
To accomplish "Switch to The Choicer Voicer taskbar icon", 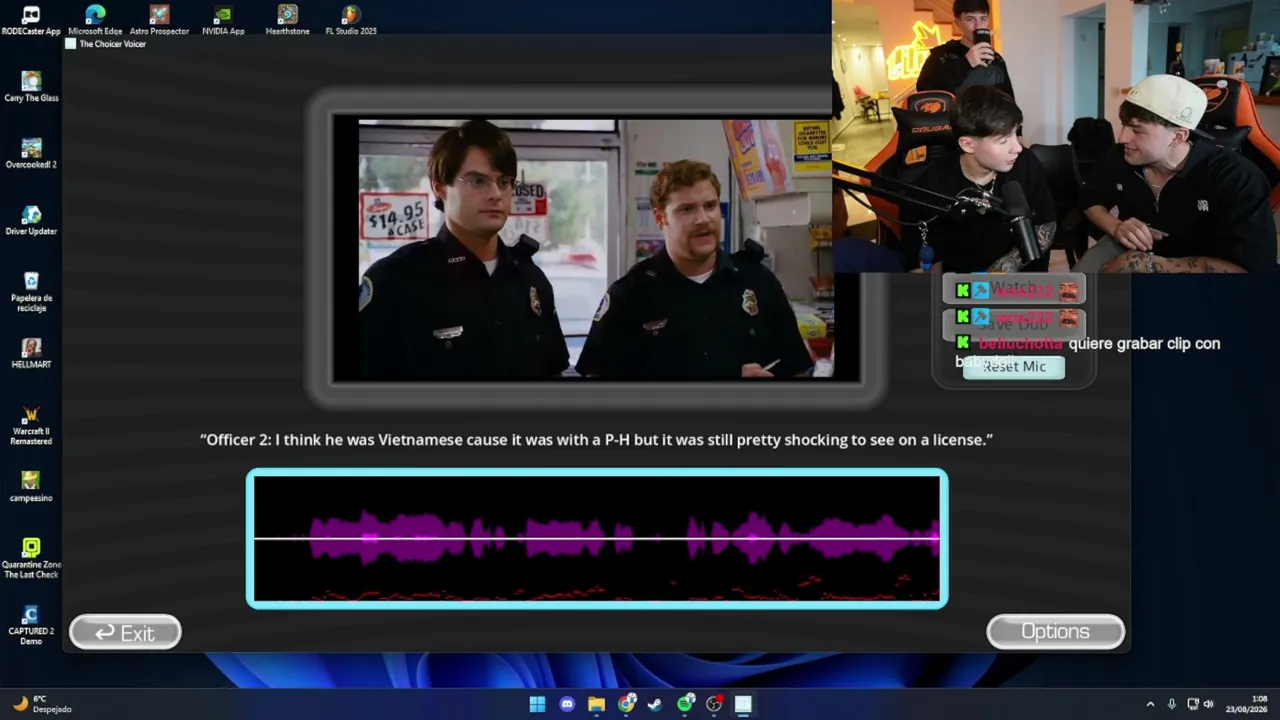I will (743, 704).
